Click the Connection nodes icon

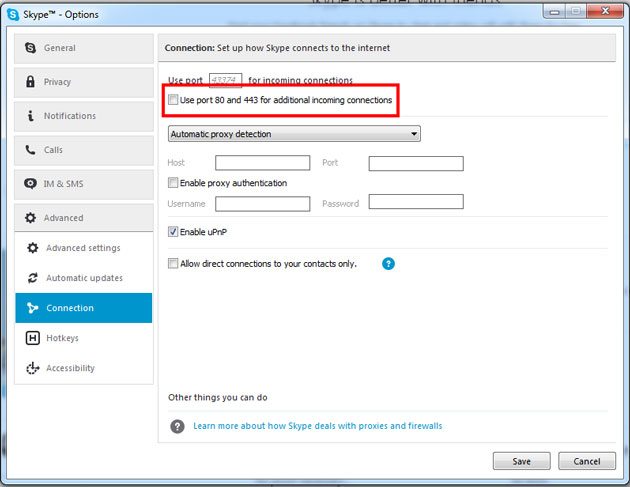[x=32, y=308]
